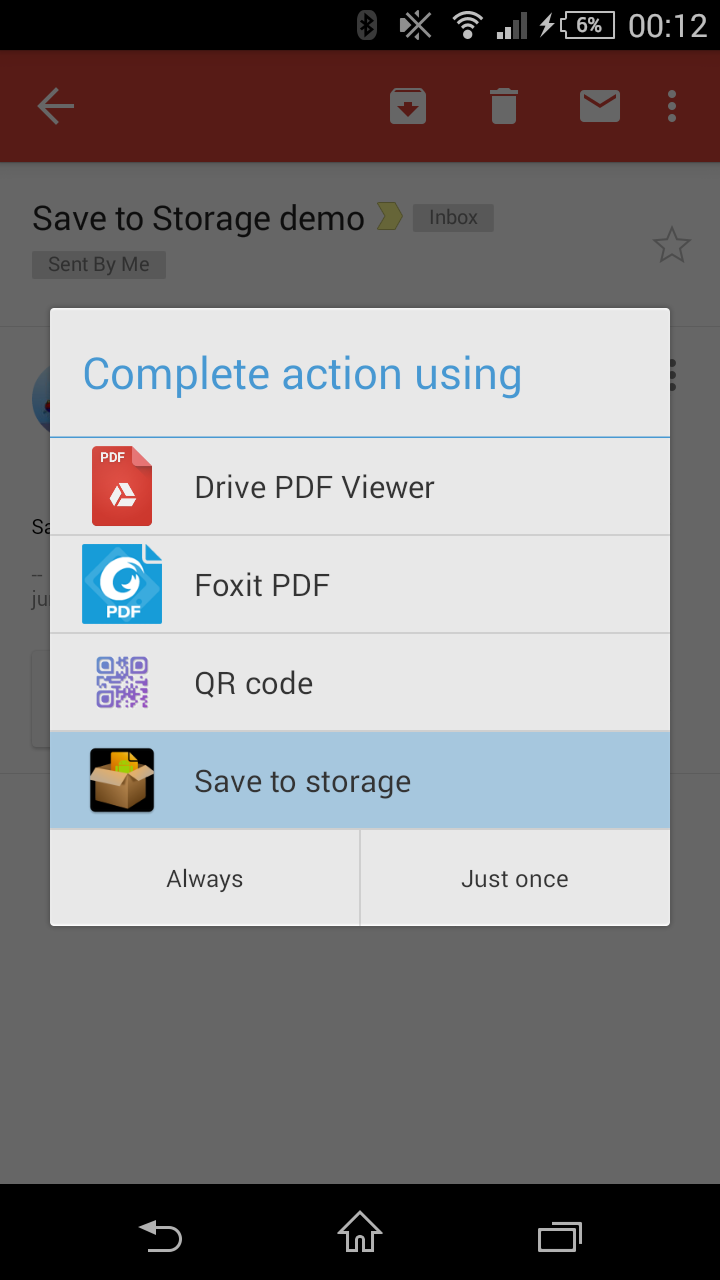Tap the back arrow in the toolbar
This screenshot has width=720, height=1280.
[x=55, y=105]
